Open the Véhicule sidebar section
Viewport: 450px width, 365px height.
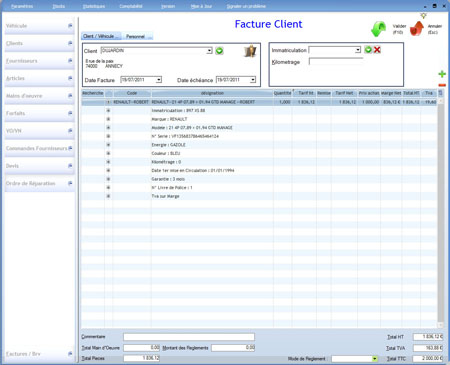point(39,26)
